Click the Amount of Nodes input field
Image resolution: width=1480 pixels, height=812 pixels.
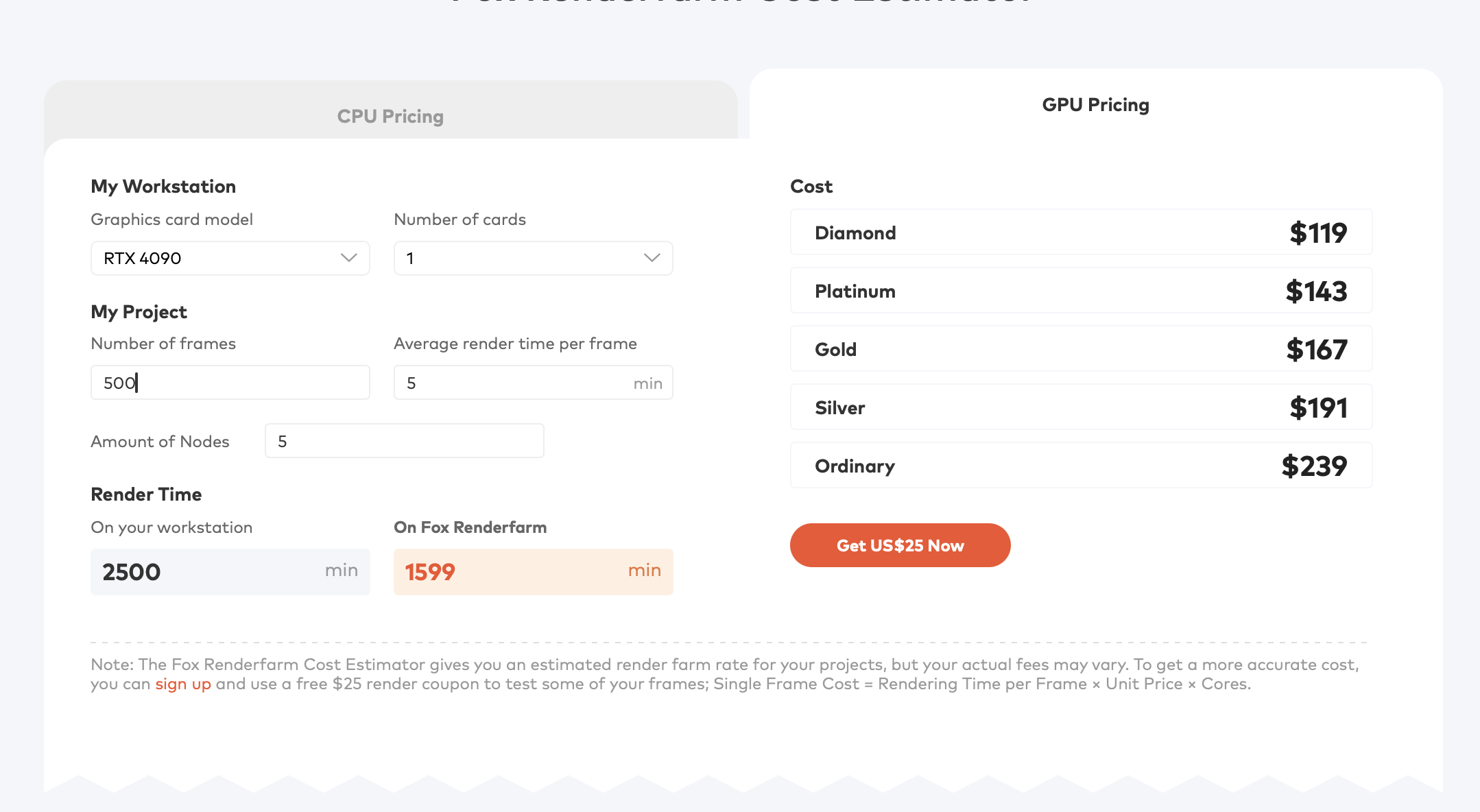tap(405, 440)
